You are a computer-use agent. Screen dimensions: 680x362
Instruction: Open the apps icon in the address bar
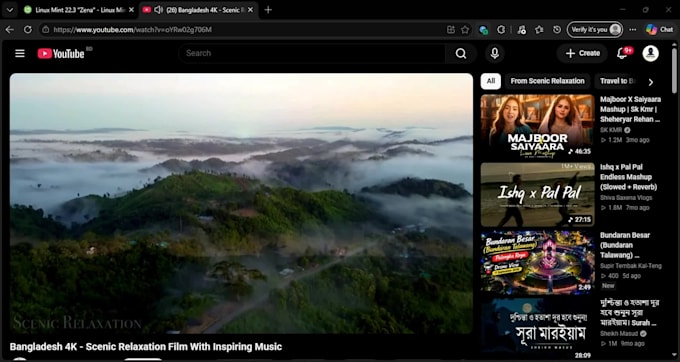pos(451,29)
